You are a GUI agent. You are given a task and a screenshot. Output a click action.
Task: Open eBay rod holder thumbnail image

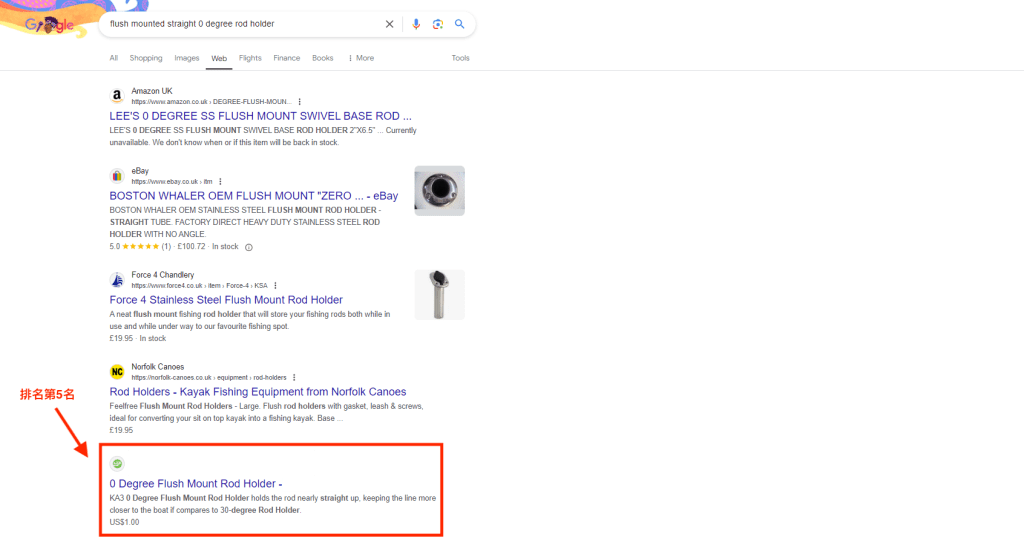coord(440,191)
